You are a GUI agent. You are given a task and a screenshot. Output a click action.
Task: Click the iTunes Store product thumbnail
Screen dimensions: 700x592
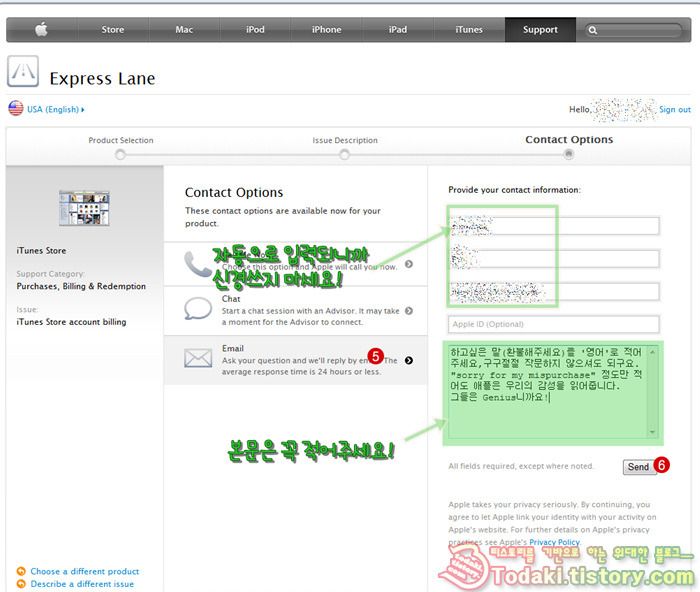pos(84,208)
